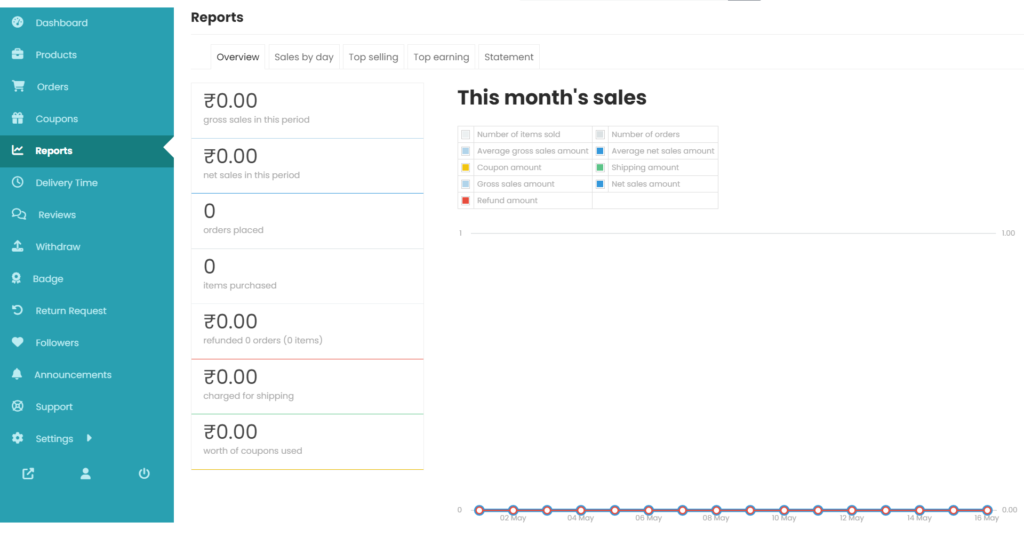1024x538 pixels.
Task: Switch to the Sales by day tab
Action: [x=304, y=57]
